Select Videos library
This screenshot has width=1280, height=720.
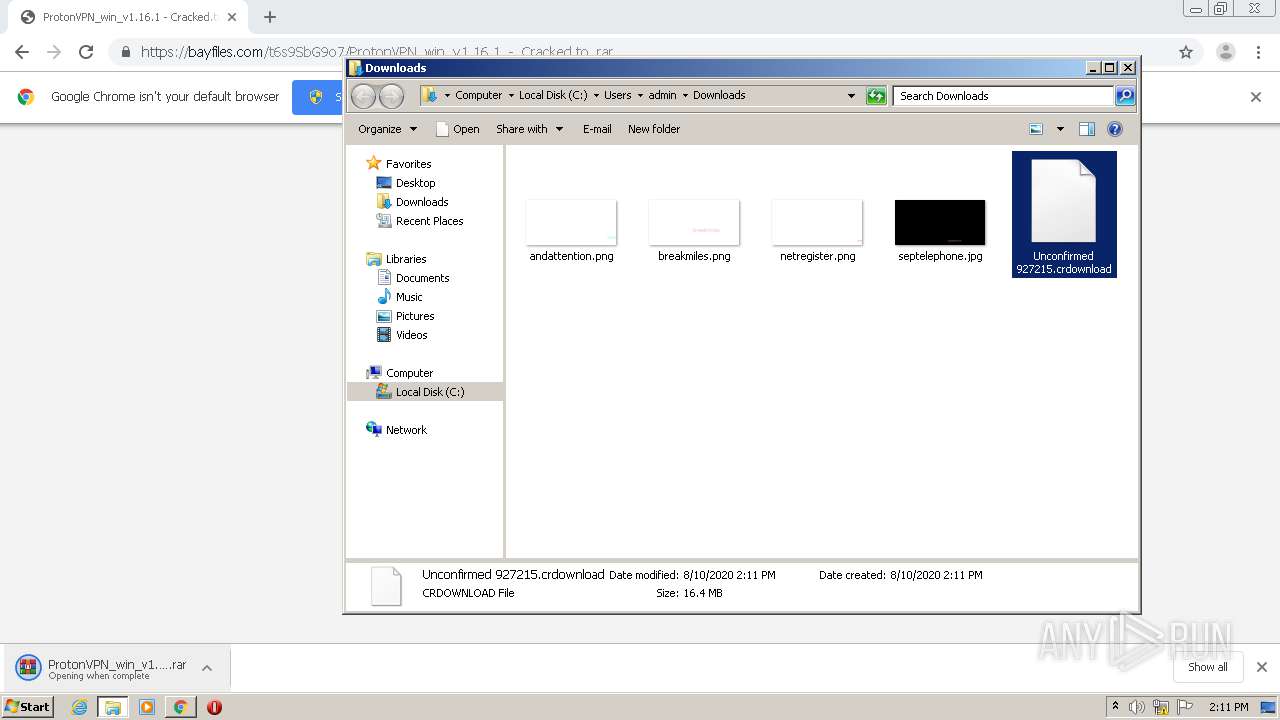pyautogui.click(x=411, y=335)
